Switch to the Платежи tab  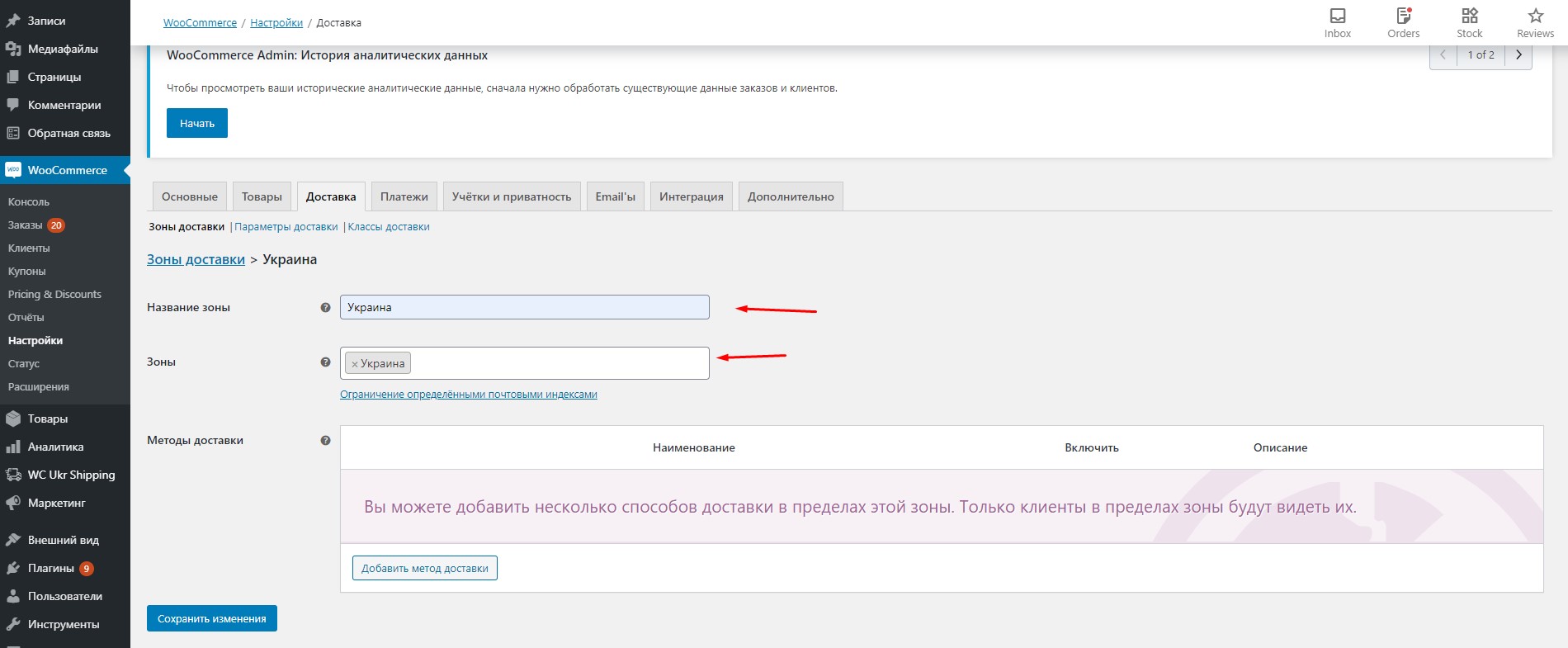[x=404, y=196]
